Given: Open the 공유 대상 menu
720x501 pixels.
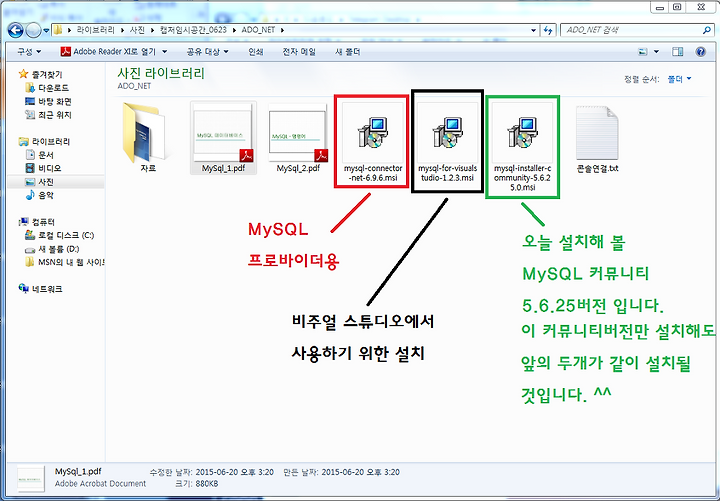Looking at the screenshot, I should (207, 51).
